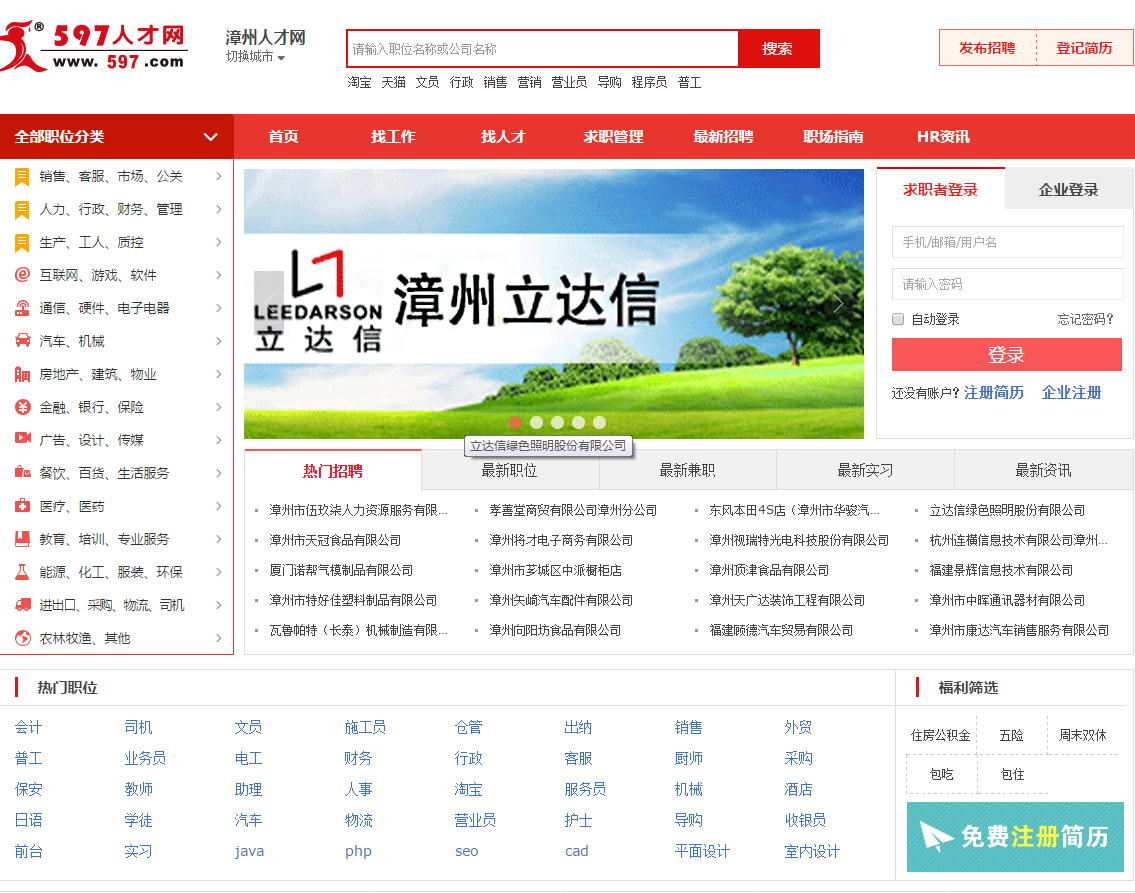This screenshot has width=1135, height=893.
Task: Select the 住房公积金 welfare filter
Action: point(940,735)
